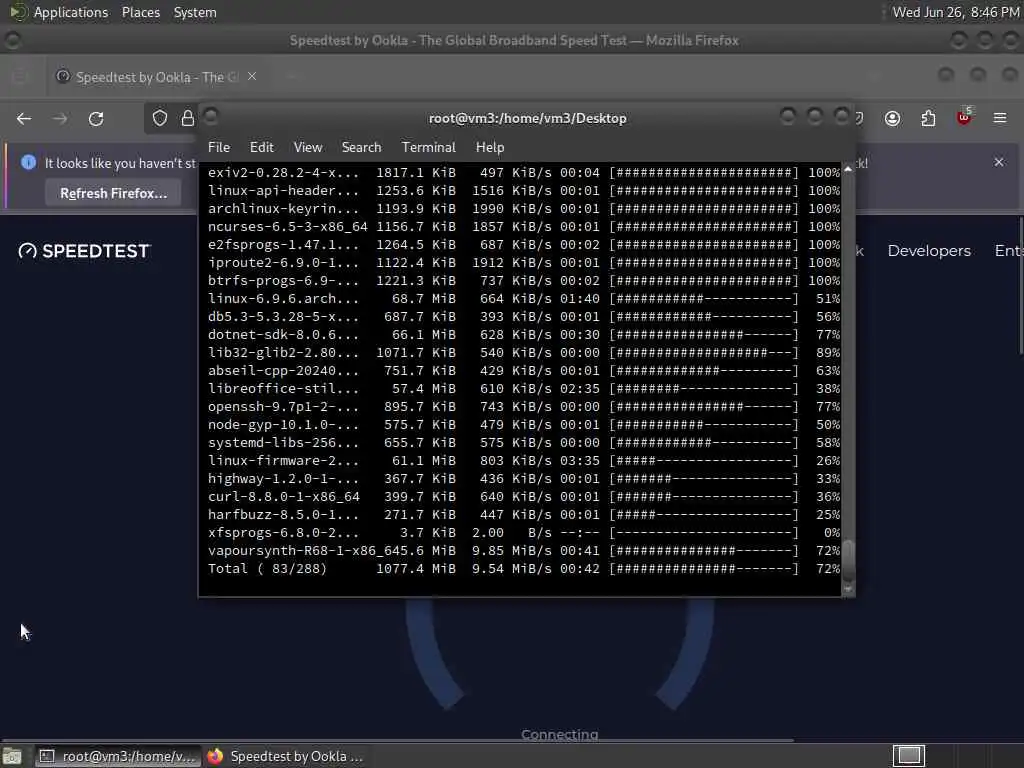Screen dimensions: 1024x768
Task: Open the Places menu in the top panel
Action: coord(140,12)
